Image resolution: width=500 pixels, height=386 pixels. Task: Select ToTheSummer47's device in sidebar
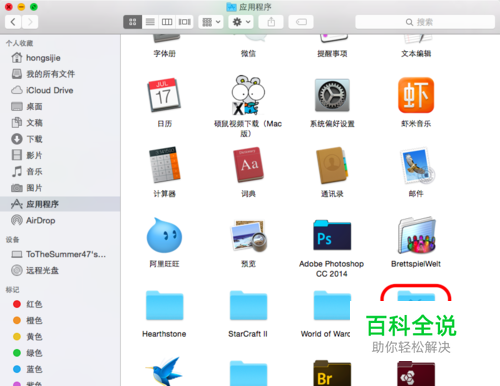(60, 254)
